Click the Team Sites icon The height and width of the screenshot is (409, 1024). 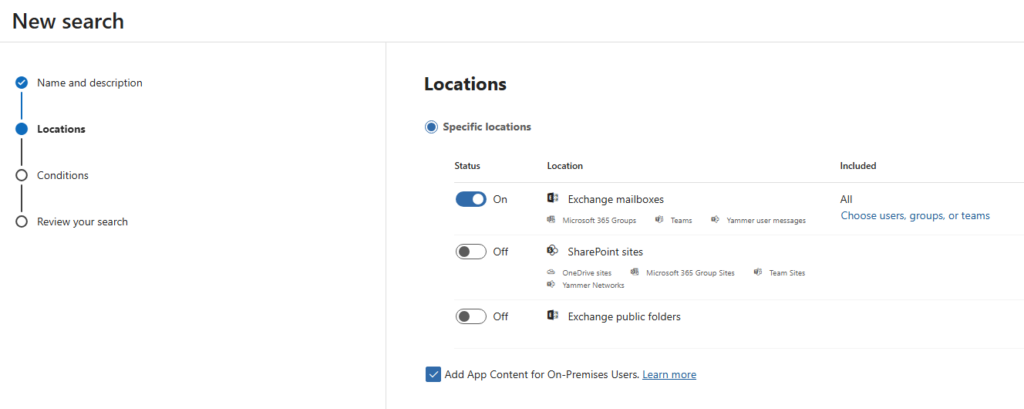[x=758, y=272]
